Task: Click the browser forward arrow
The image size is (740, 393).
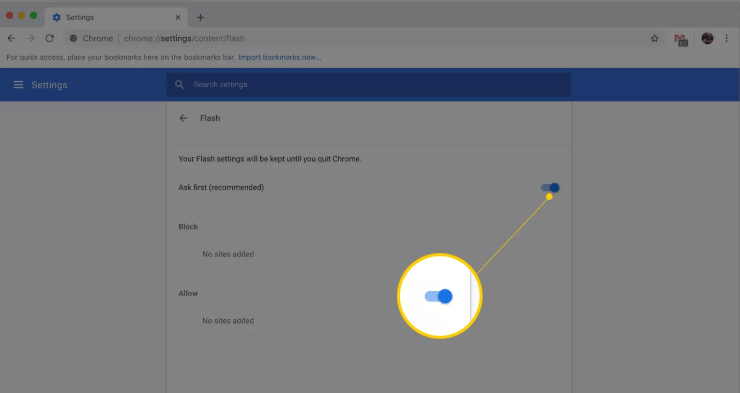Action: click(31, 38)
